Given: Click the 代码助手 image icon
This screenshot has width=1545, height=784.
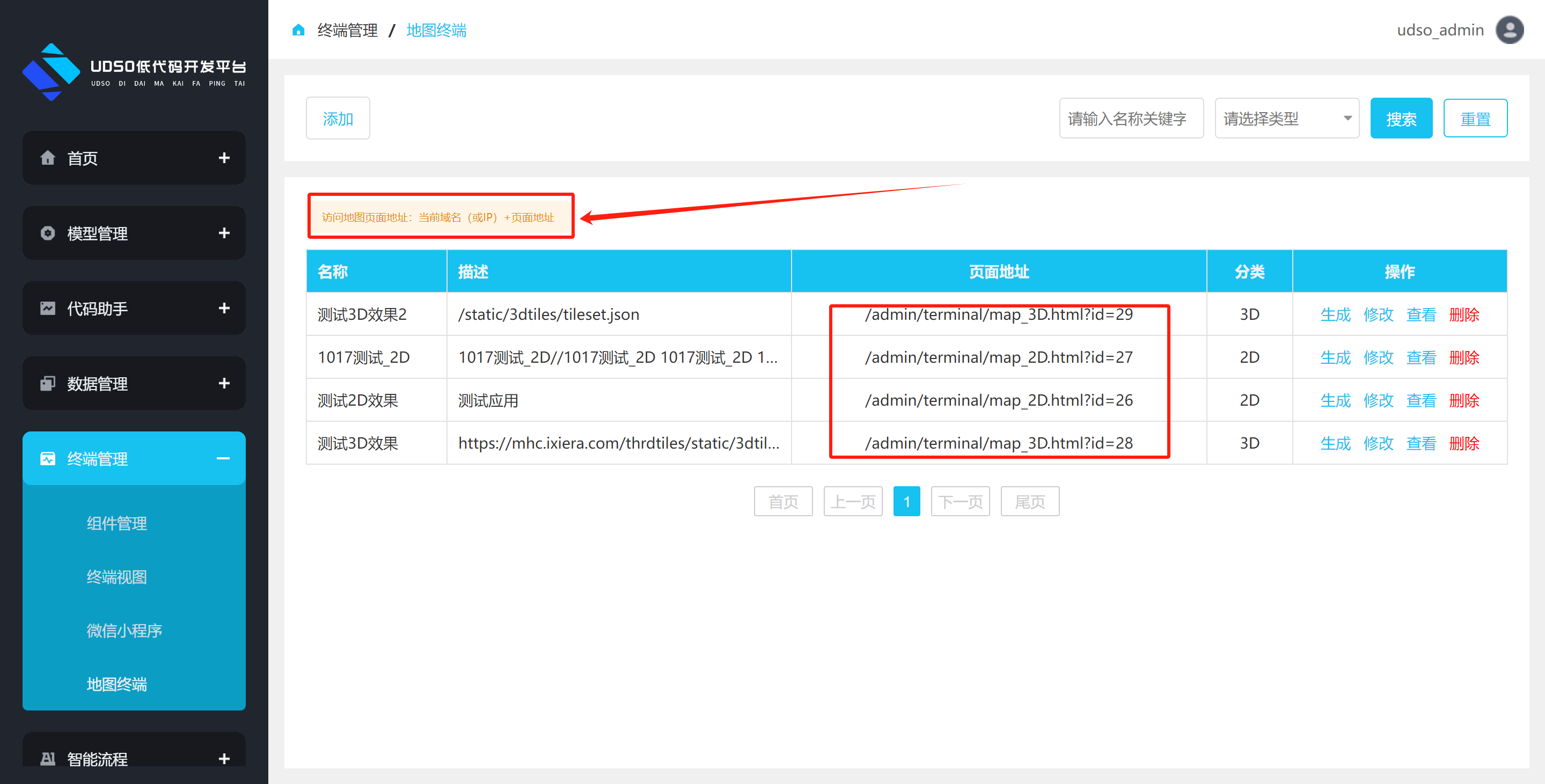Looking at the screenshot, I should click(x=47, y=309).
